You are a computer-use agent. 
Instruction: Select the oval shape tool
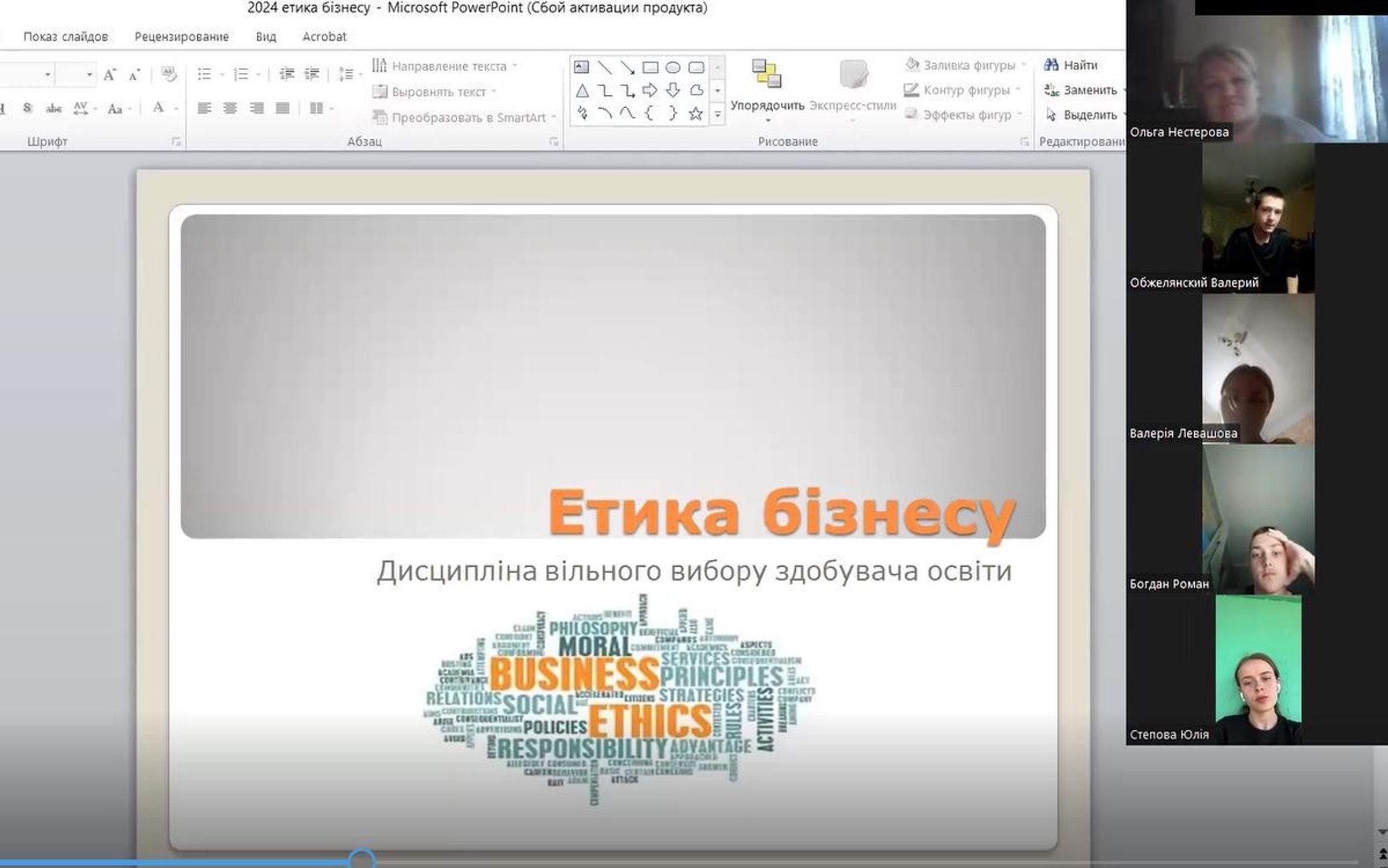click(673, 68)
